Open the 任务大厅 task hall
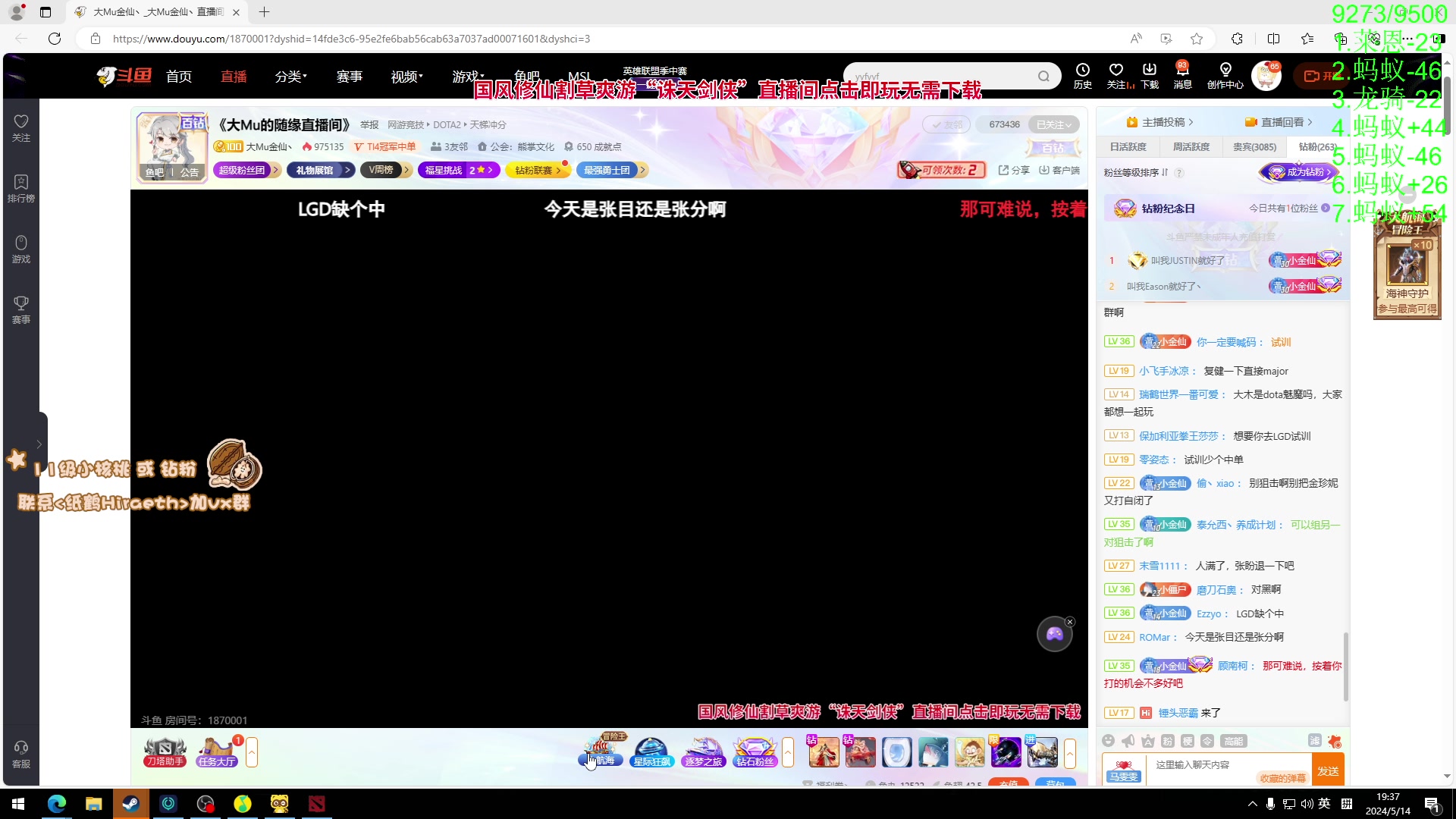Screen dimensions: 1456x819 tap(216, 752)
